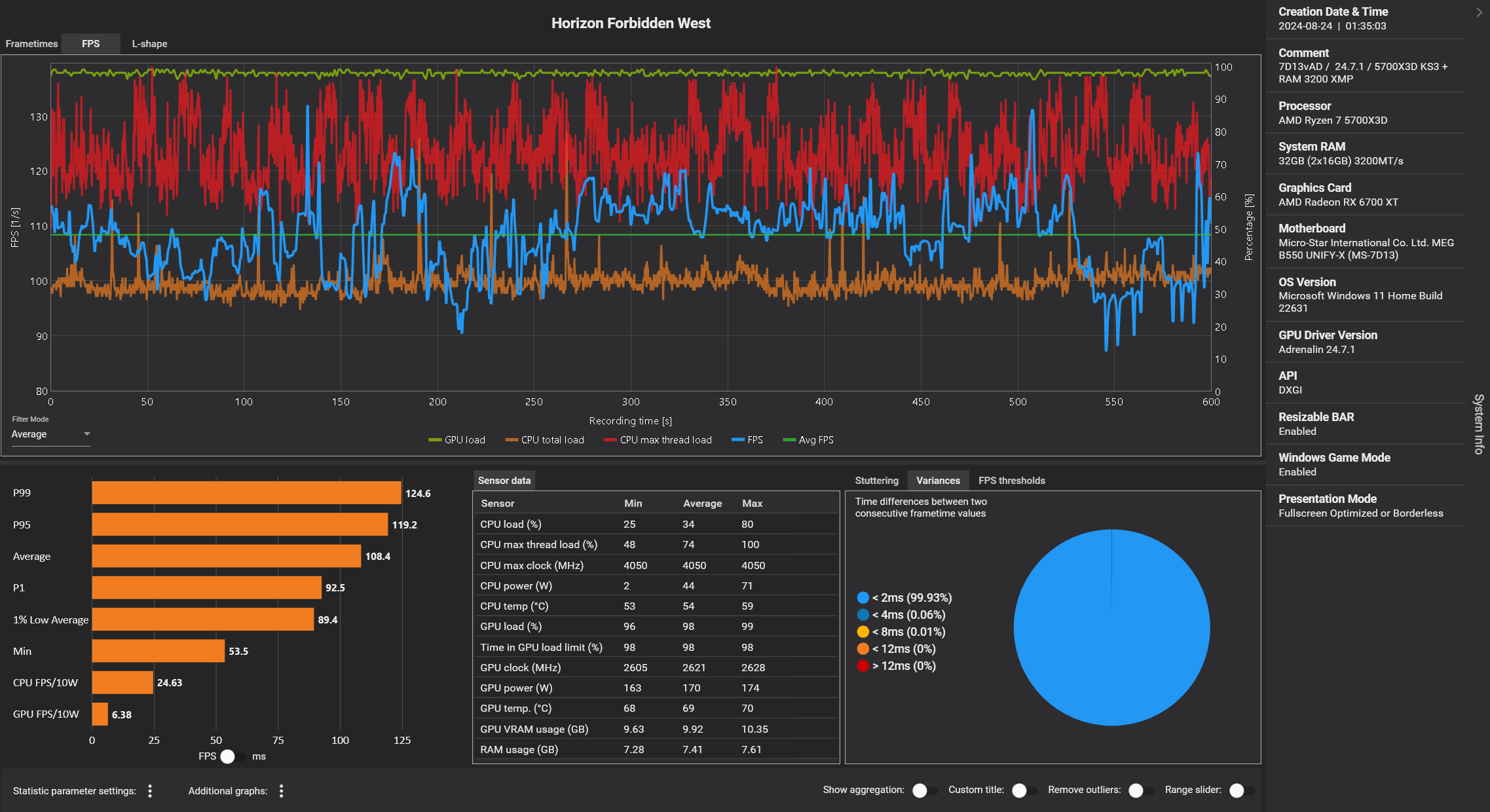Click FPS legend marker in chart
Image resolution: width=1490 pixels, height=812 pixels.
point(738,440)
